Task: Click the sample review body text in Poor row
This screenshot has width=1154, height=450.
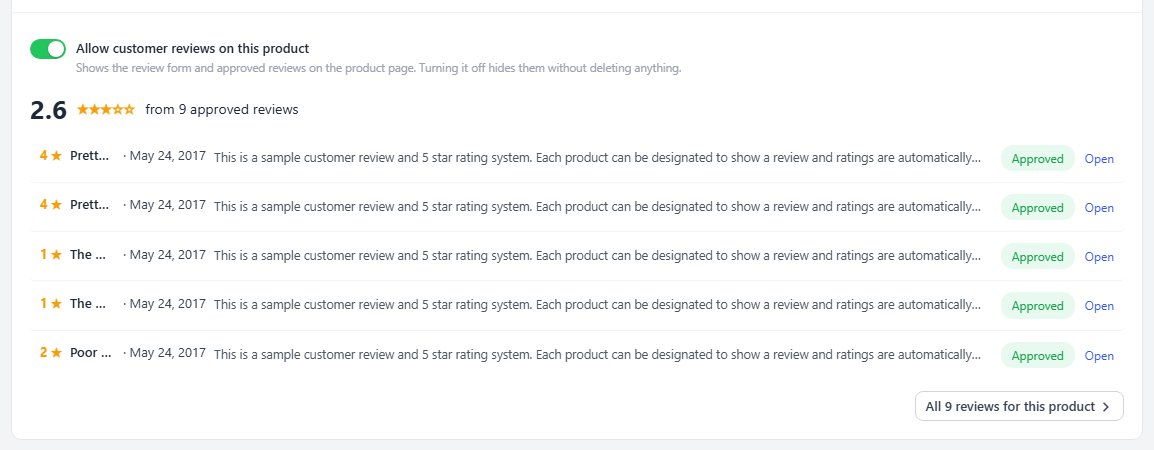Action: (597, 354)
